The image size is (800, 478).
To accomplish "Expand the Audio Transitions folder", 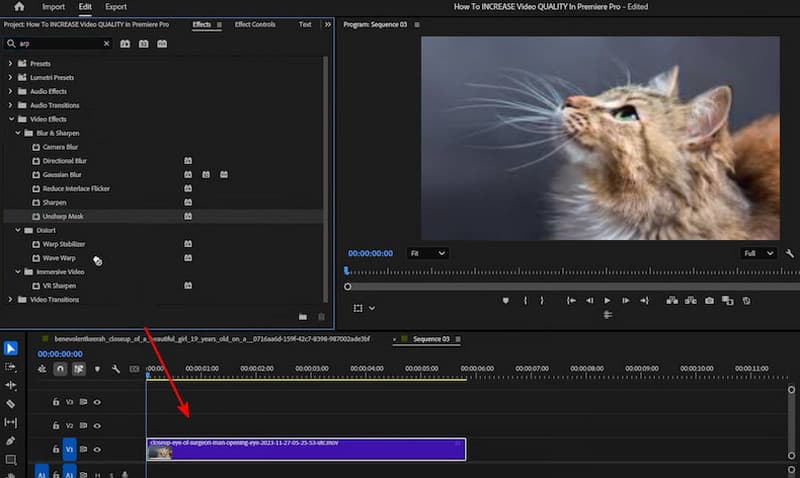I will [10, 105].
